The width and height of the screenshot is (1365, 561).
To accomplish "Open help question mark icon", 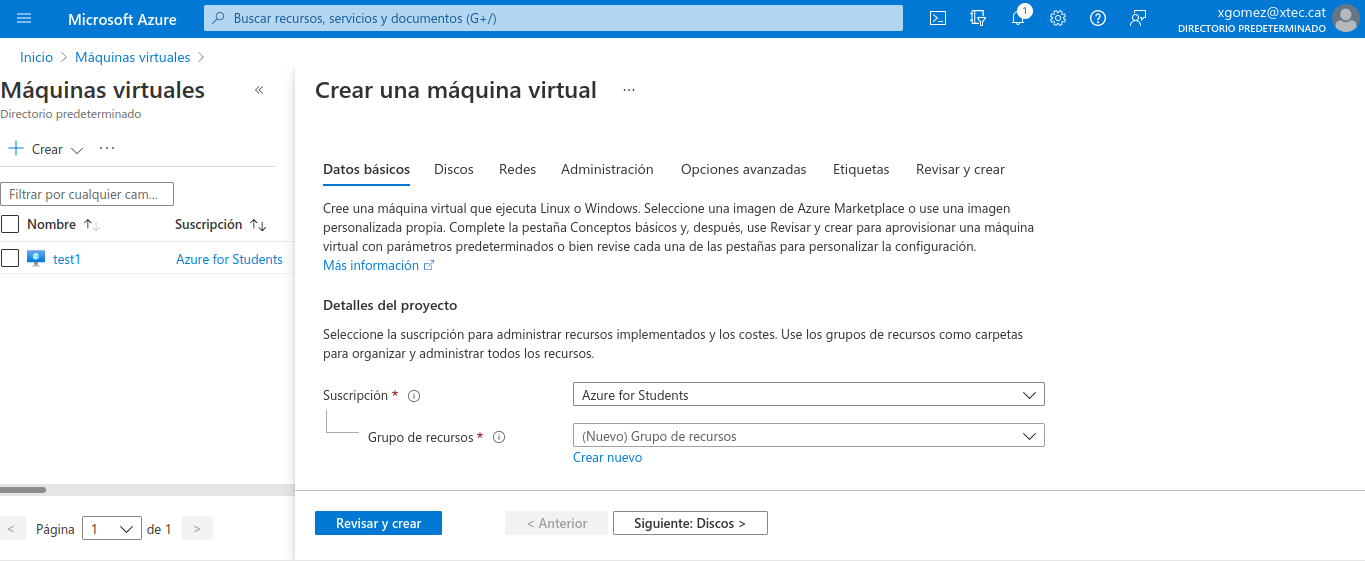I will click(x=1098, y=18).
